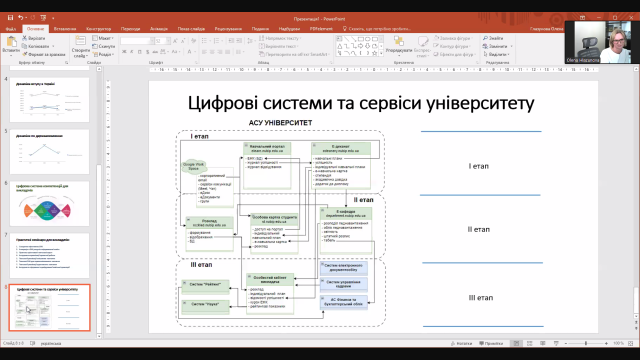Redo action in quick access toolbar
The height and width of the screenshot is (360, 640).
pos(33,18)
